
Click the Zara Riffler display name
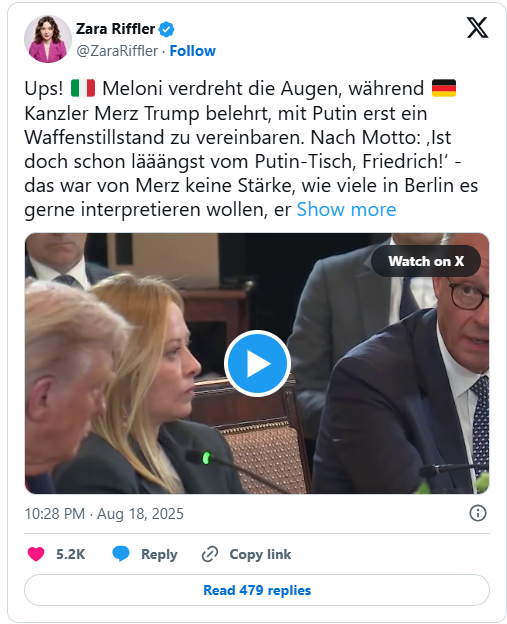coord(115,29)
